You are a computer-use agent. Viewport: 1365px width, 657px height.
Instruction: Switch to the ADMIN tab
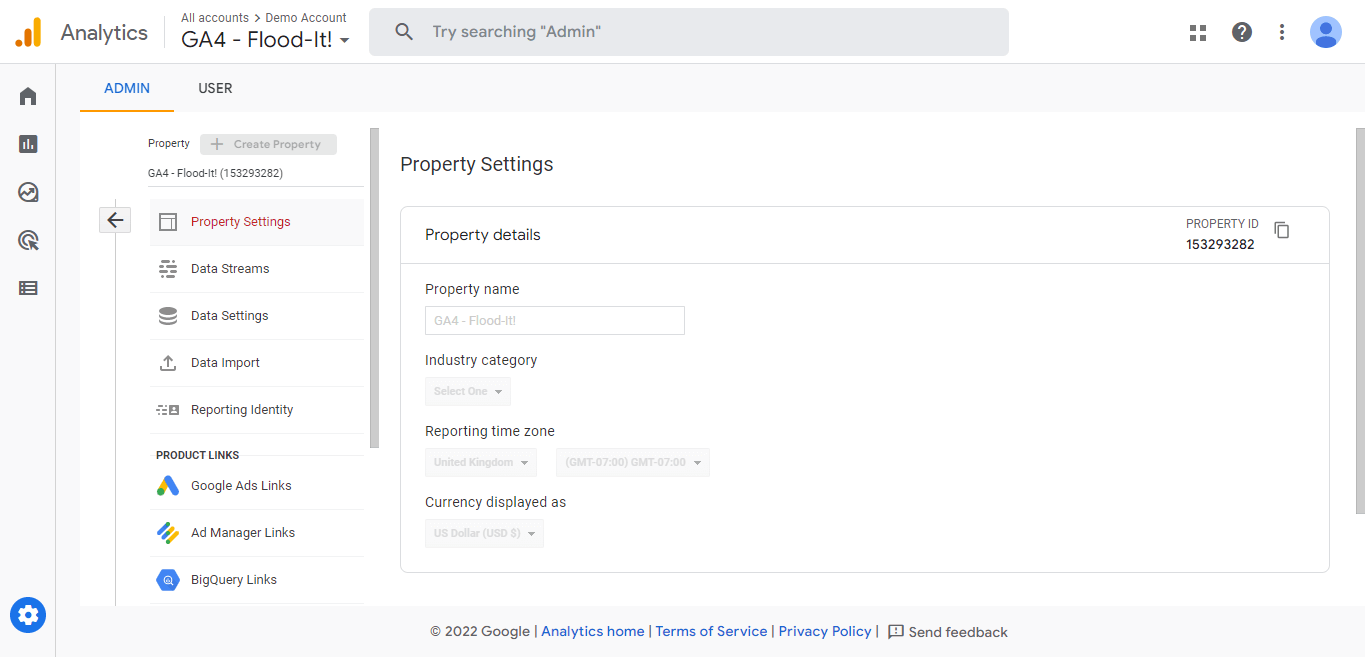tap(127, 88)
